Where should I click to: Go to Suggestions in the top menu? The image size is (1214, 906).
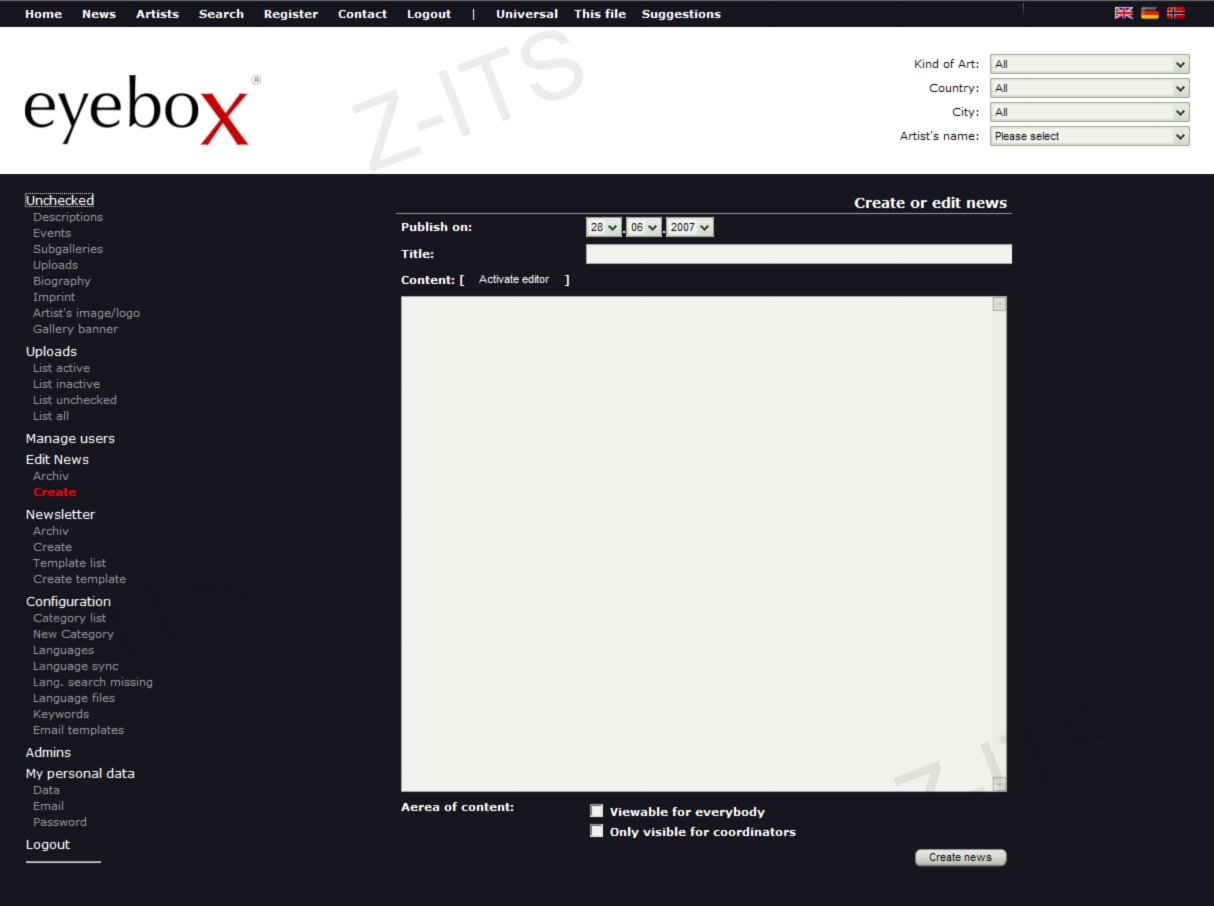click(681, 14)
